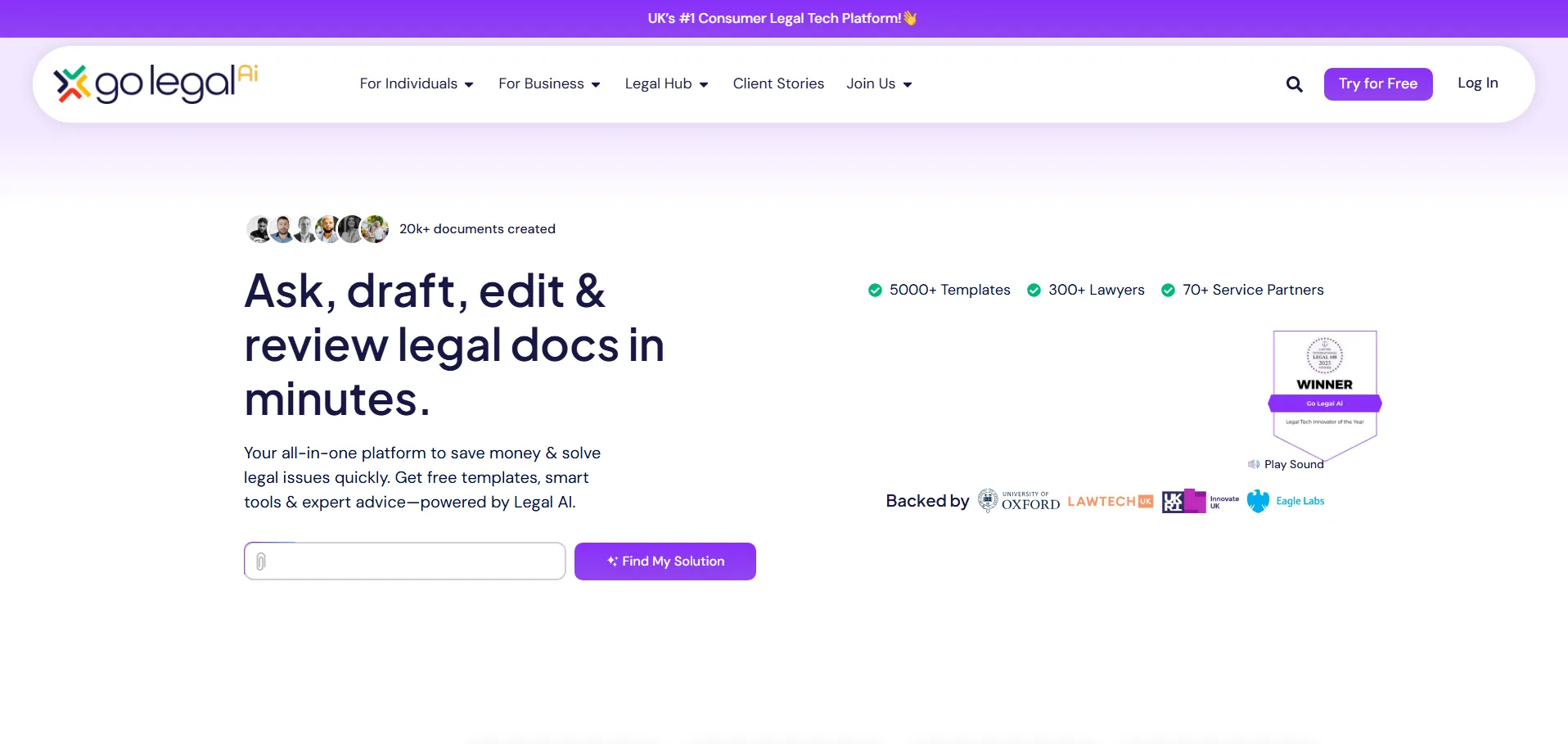Expand the For Individuals dropdown
This screenshot has width=1568, height=744.
point(417,83)
